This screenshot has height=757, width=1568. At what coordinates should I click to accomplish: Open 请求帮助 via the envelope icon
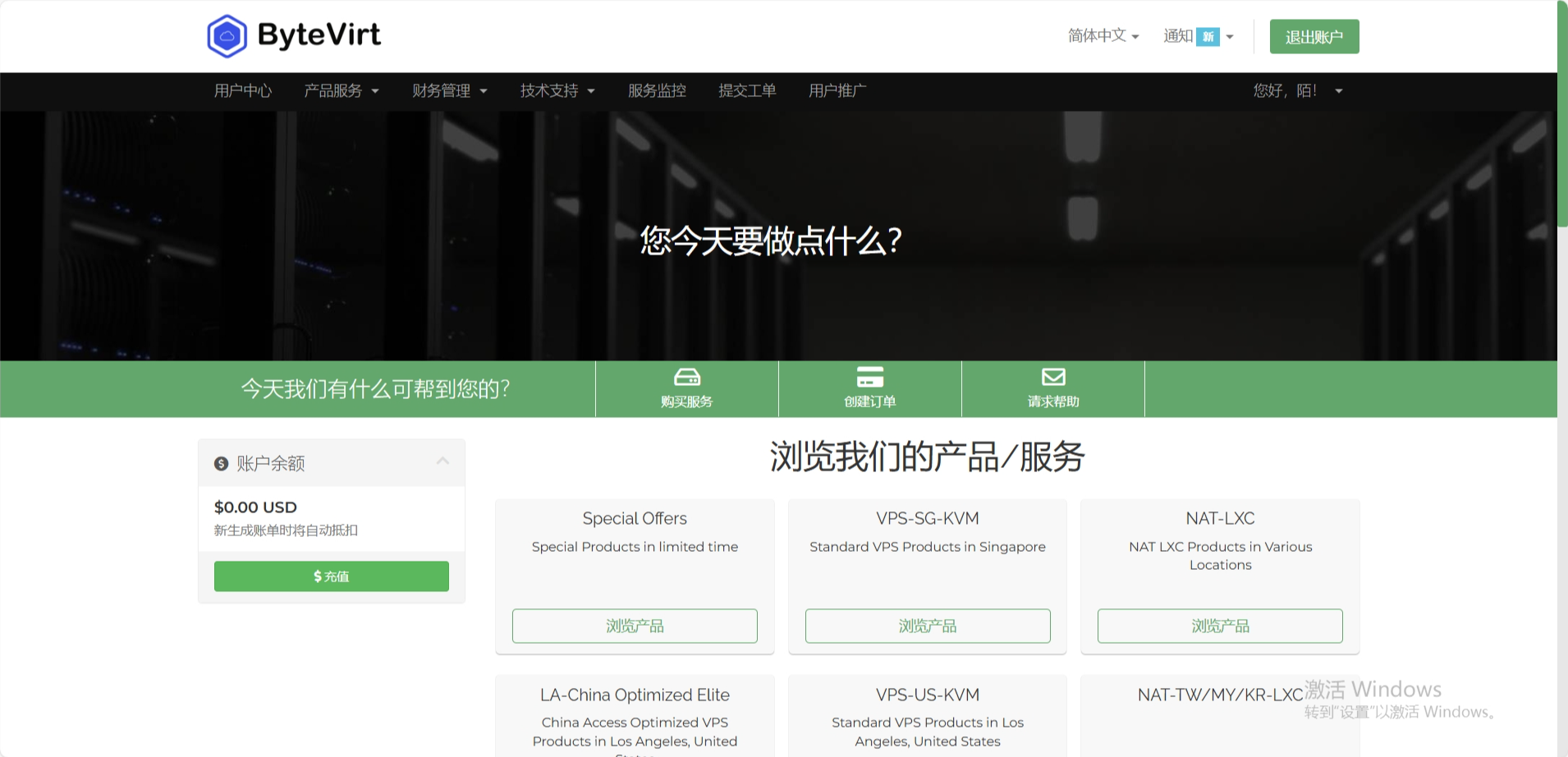click(x=1053, y=376)
